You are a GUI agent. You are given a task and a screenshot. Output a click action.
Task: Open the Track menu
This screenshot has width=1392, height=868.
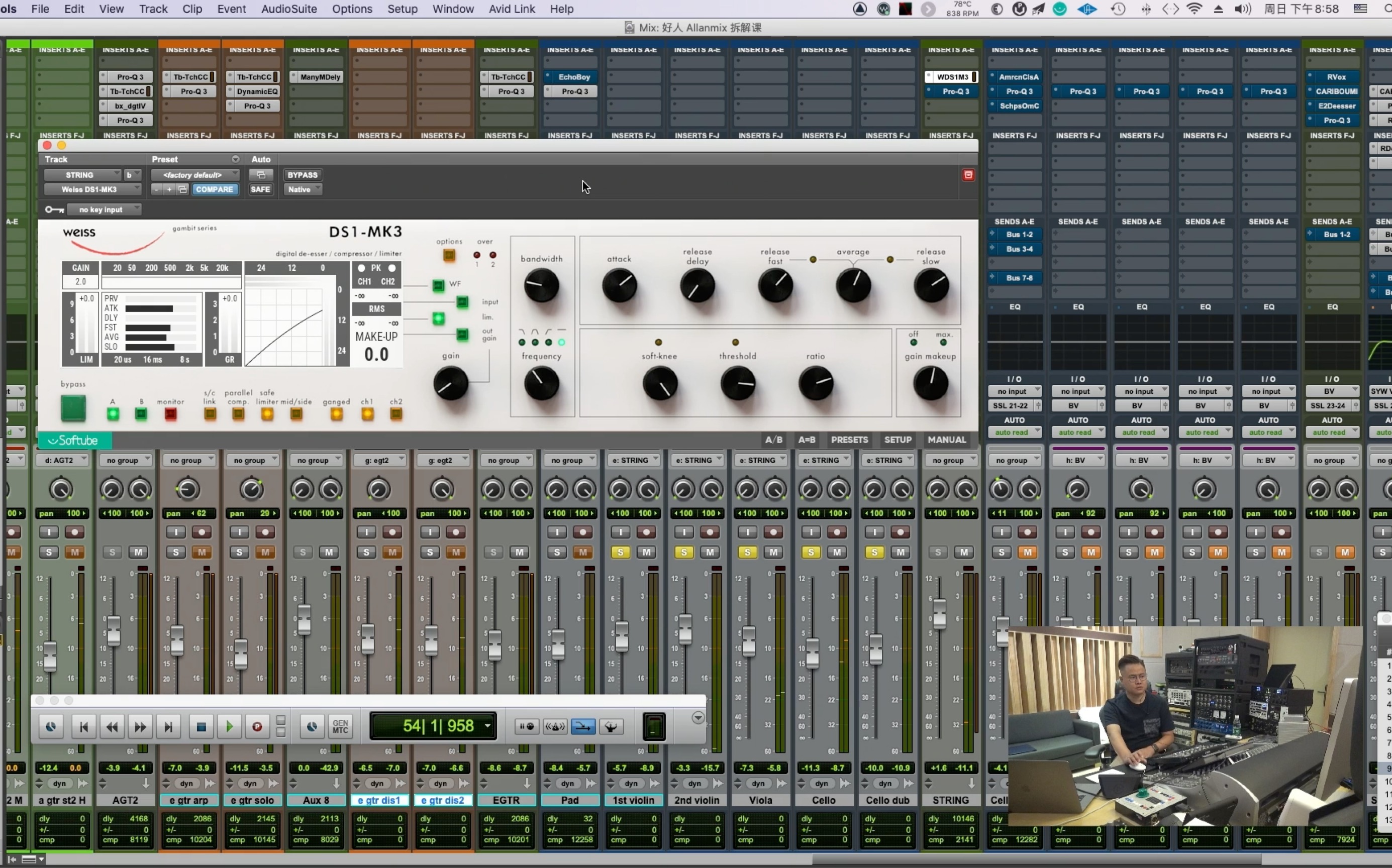click(x=153, y=9)
